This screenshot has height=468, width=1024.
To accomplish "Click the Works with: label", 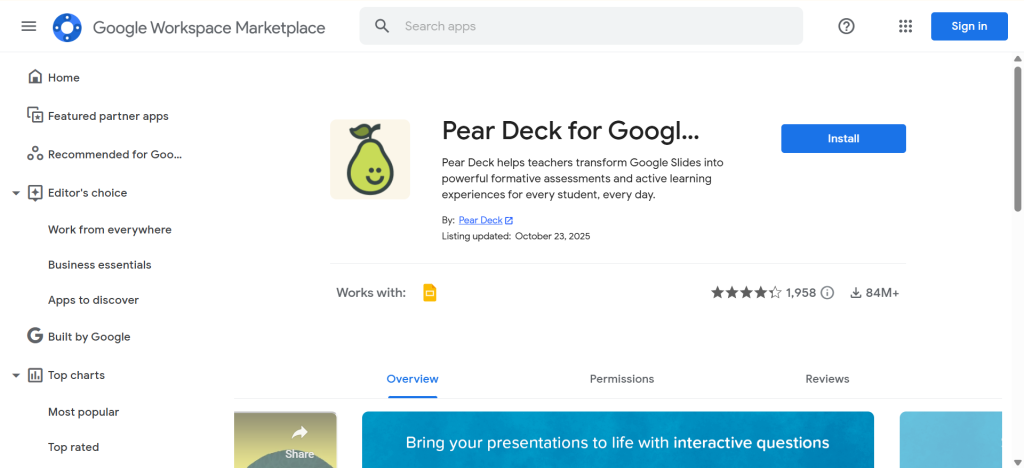I will (x=371, y=292).
